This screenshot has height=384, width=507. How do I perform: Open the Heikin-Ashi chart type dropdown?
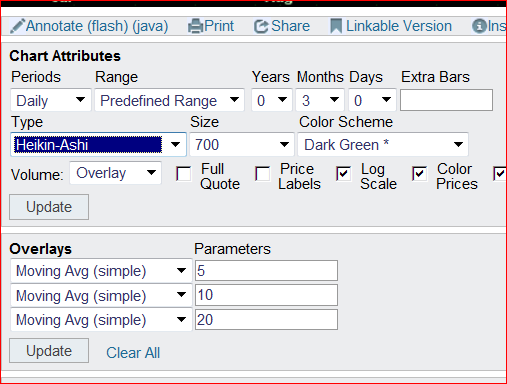point(98,145)
